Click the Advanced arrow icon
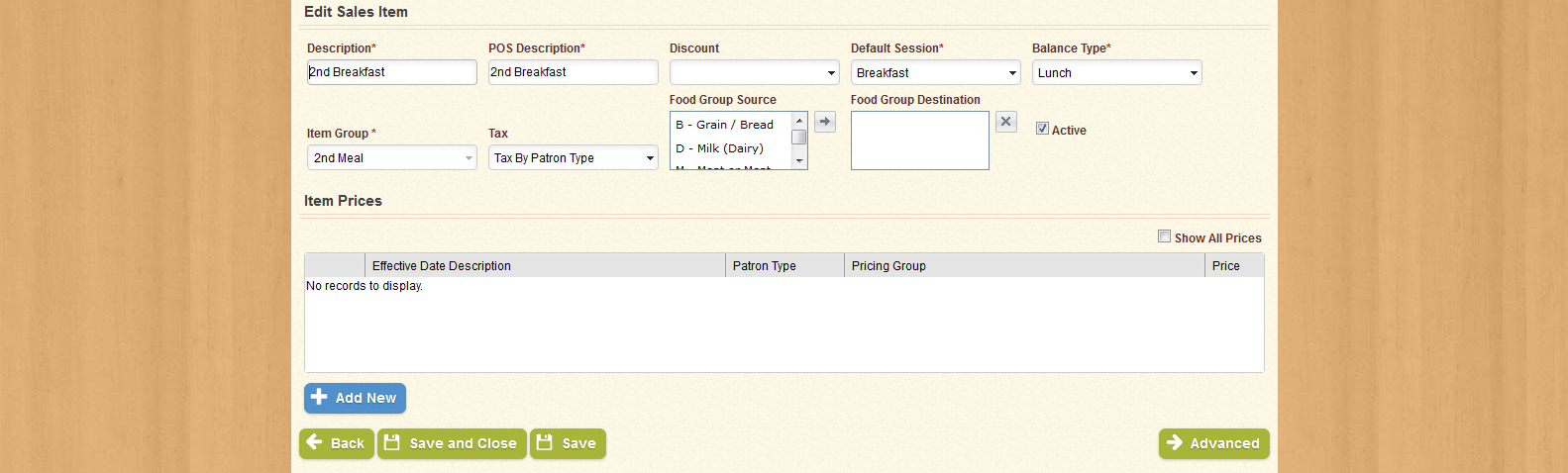 coord(1175,442)
